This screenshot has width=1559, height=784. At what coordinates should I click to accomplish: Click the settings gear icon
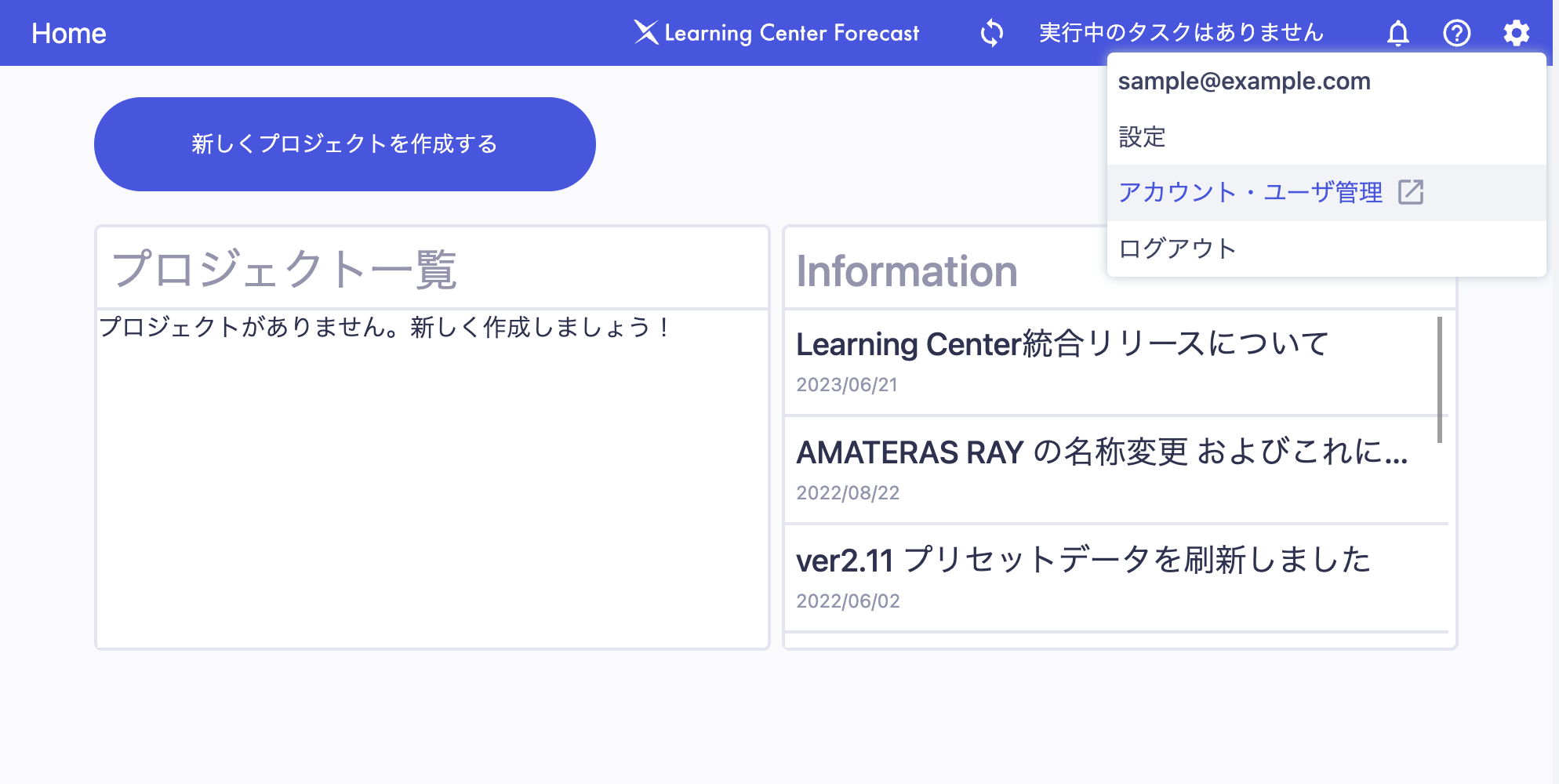(1517, 33)
